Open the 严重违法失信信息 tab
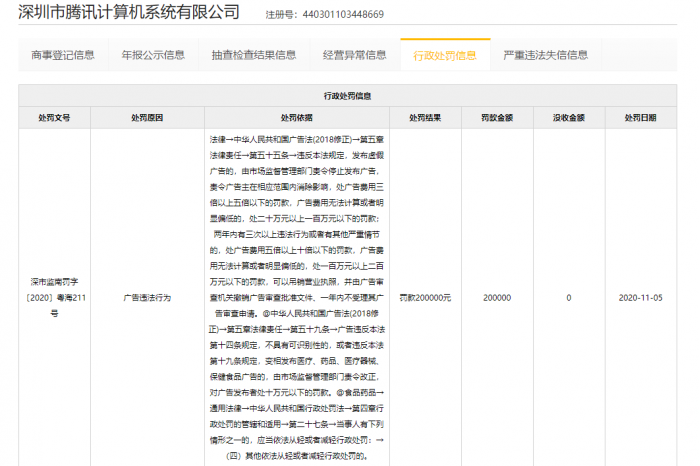 coord(545,55)
